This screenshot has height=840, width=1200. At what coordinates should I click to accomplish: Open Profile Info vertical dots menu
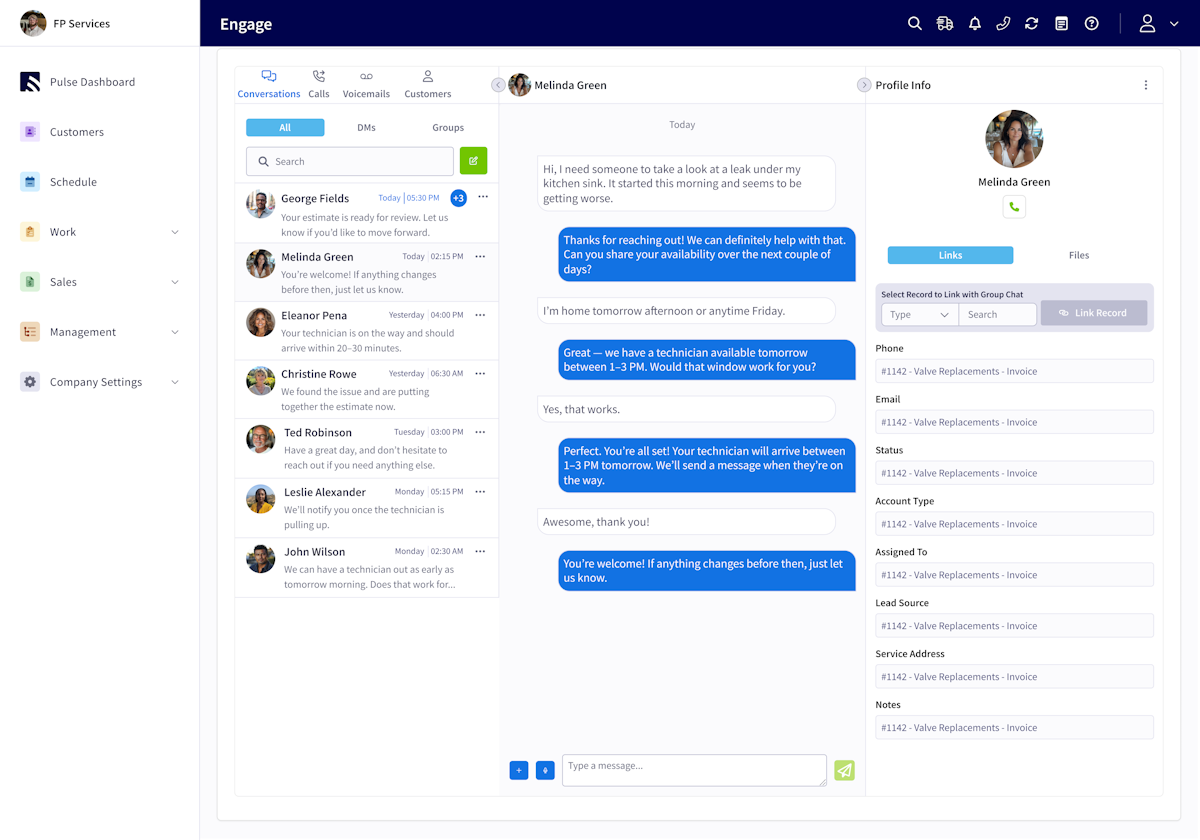(1146, 85)
